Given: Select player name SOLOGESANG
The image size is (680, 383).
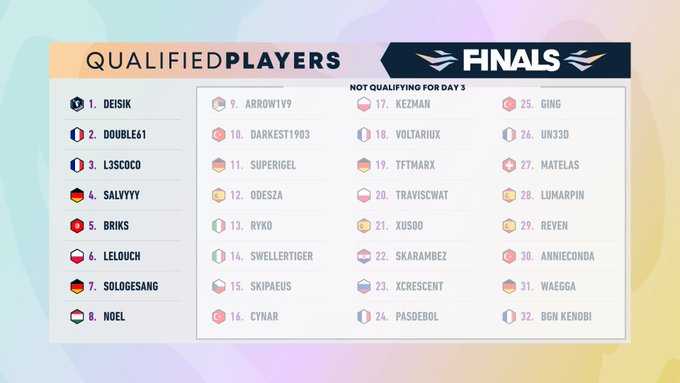Looking at the screenshot, I should [131, 286].
